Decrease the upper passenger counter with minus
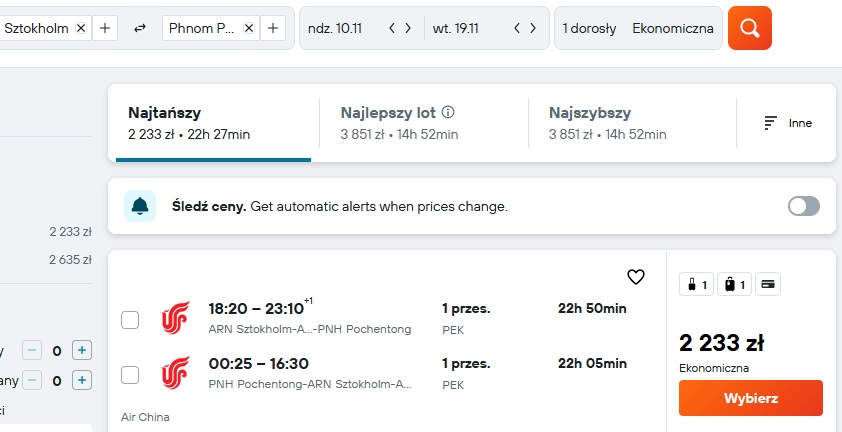 [x=32, y=351]
